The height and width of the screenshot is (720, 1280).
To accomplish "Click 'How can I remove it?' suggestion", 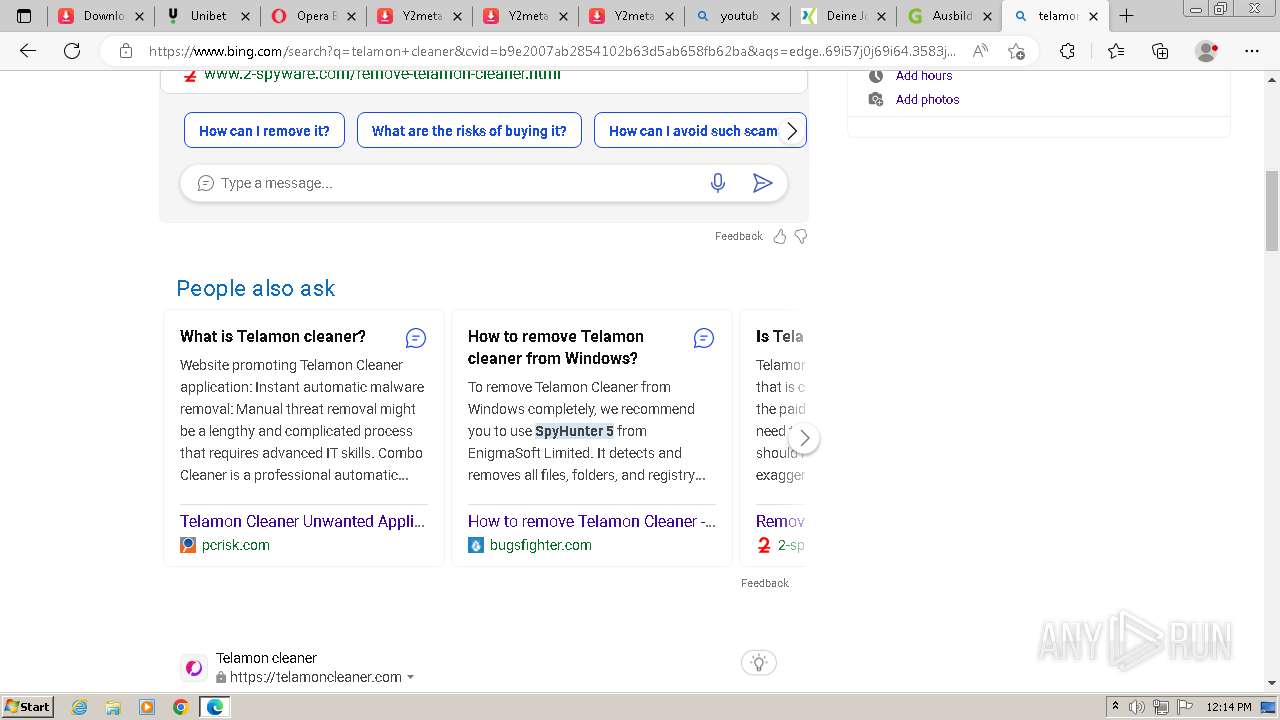I will point(264,131).
